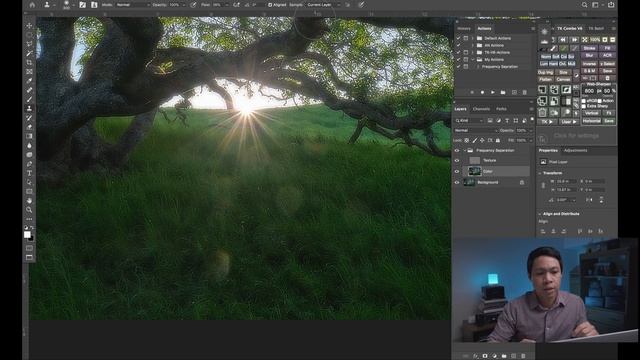640x360 pixels.
Task: Select the Clone Stamp tool
Action: 29,109
